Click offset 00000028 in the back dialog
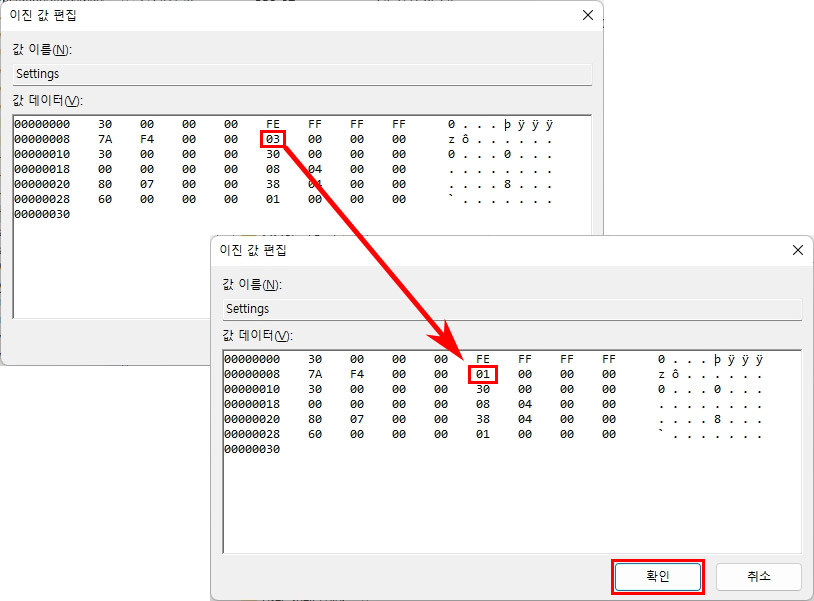Image resolution: width=814 pixels, height=601 pixels. (42, 199)
